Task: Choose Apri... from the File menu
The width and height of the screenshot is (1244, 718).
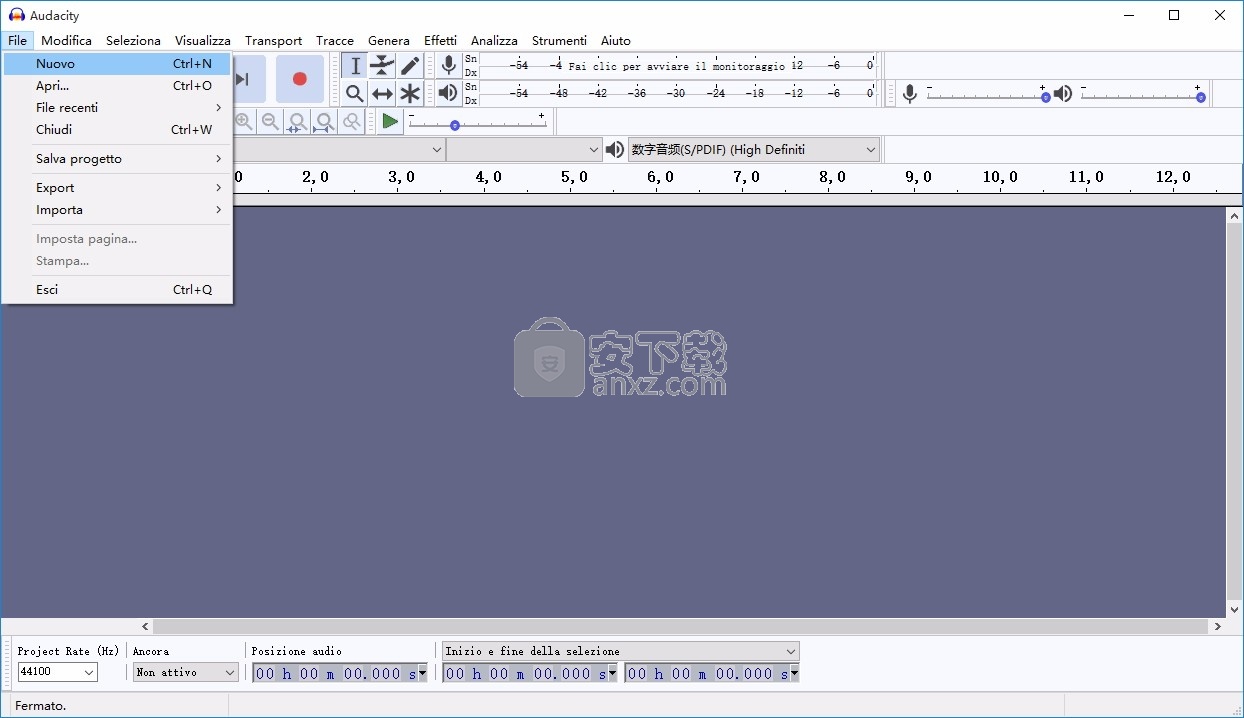Action: (x=118, y=86)
